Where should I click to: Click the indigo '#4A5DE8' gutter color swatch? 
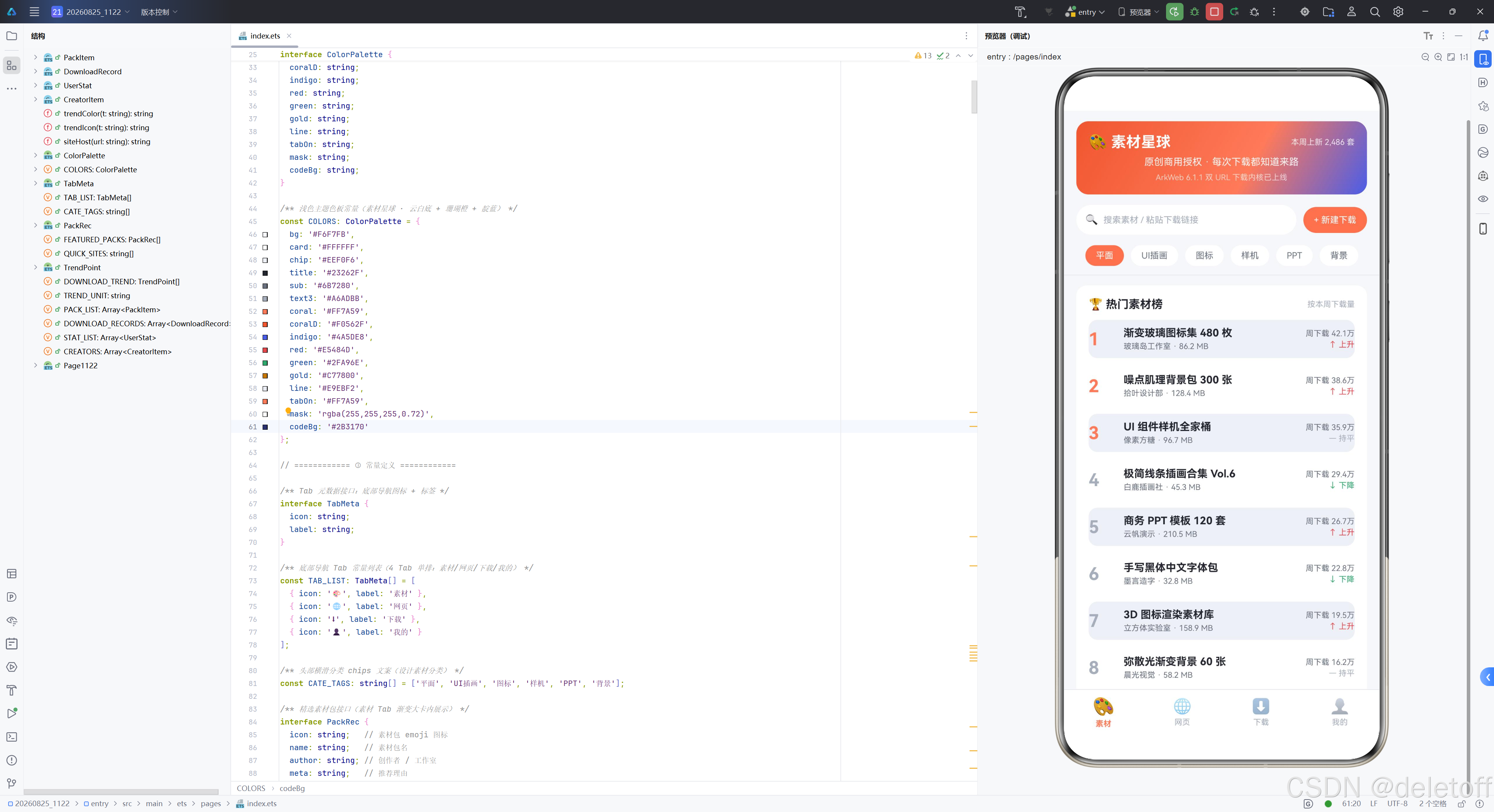coord(265,337)
